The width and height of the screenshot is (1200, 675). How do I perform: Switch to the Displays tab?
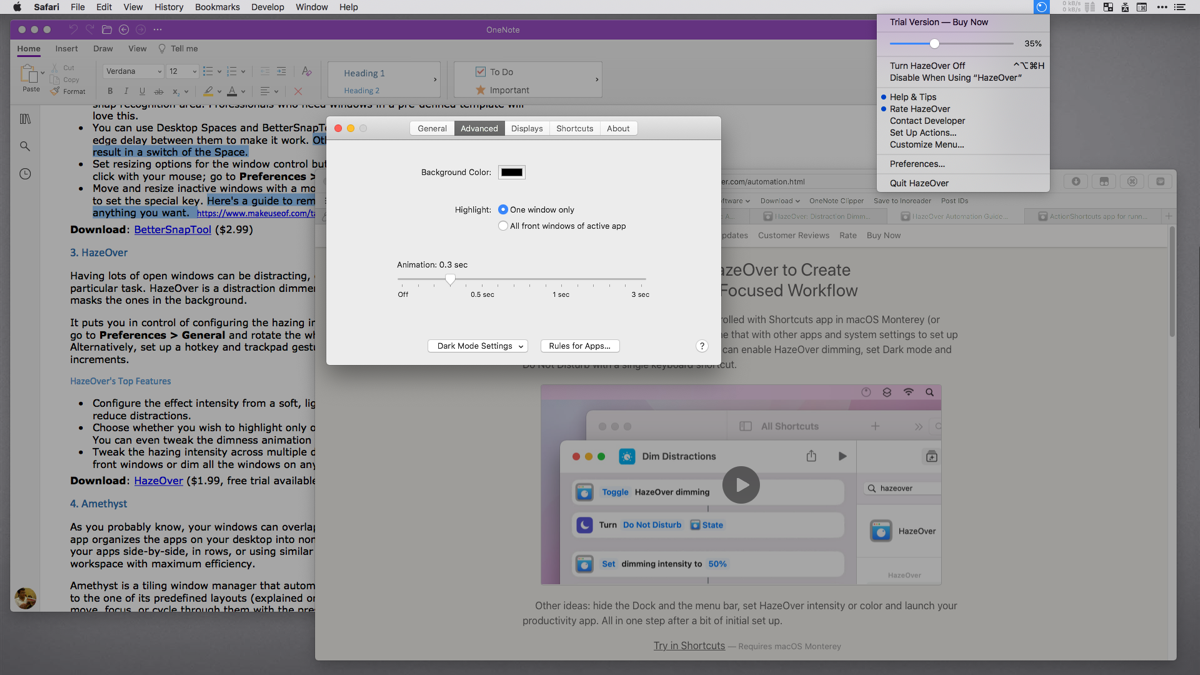(x=527, y=128)
